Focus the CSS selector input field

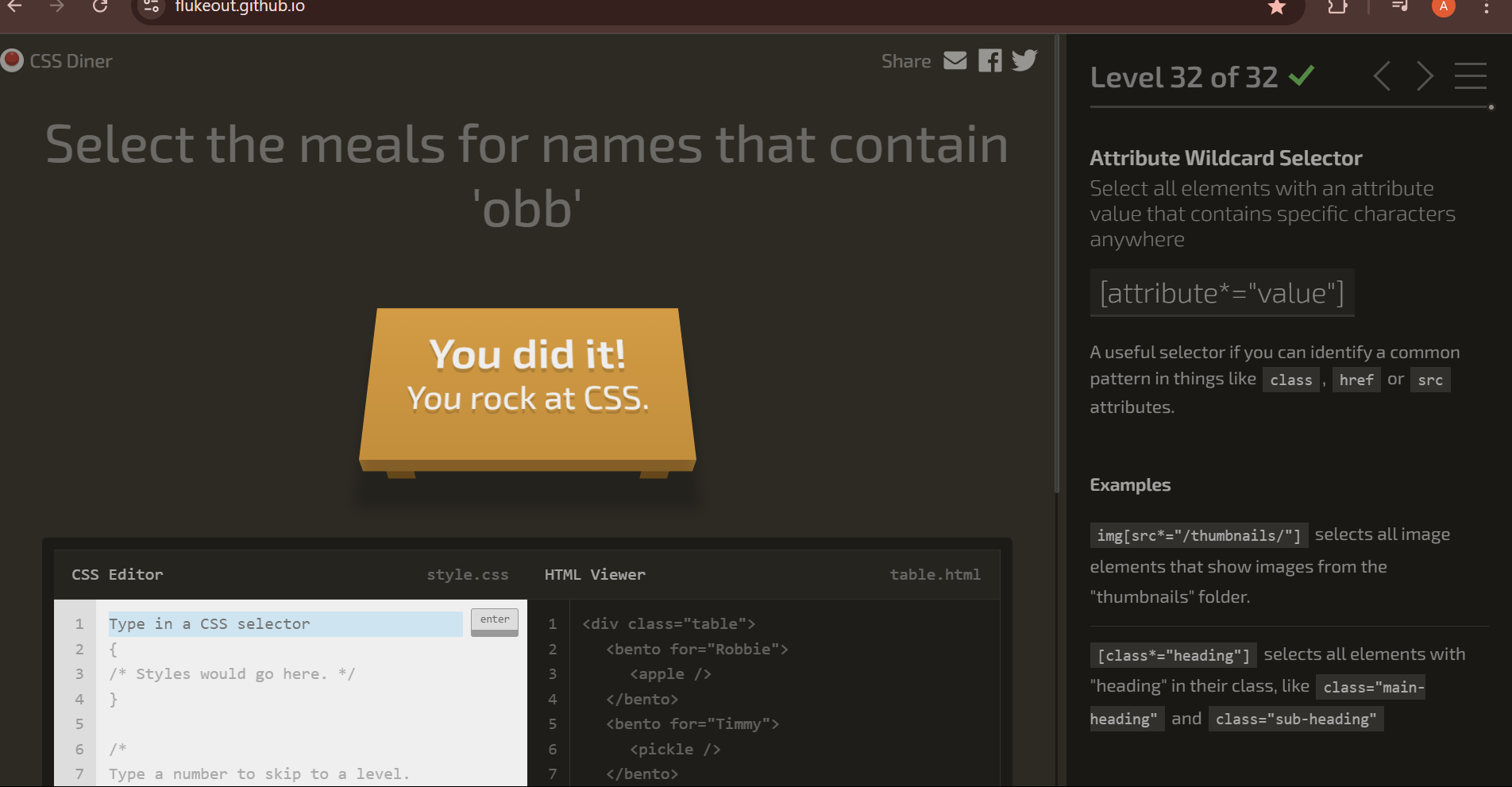coord(286,624)
